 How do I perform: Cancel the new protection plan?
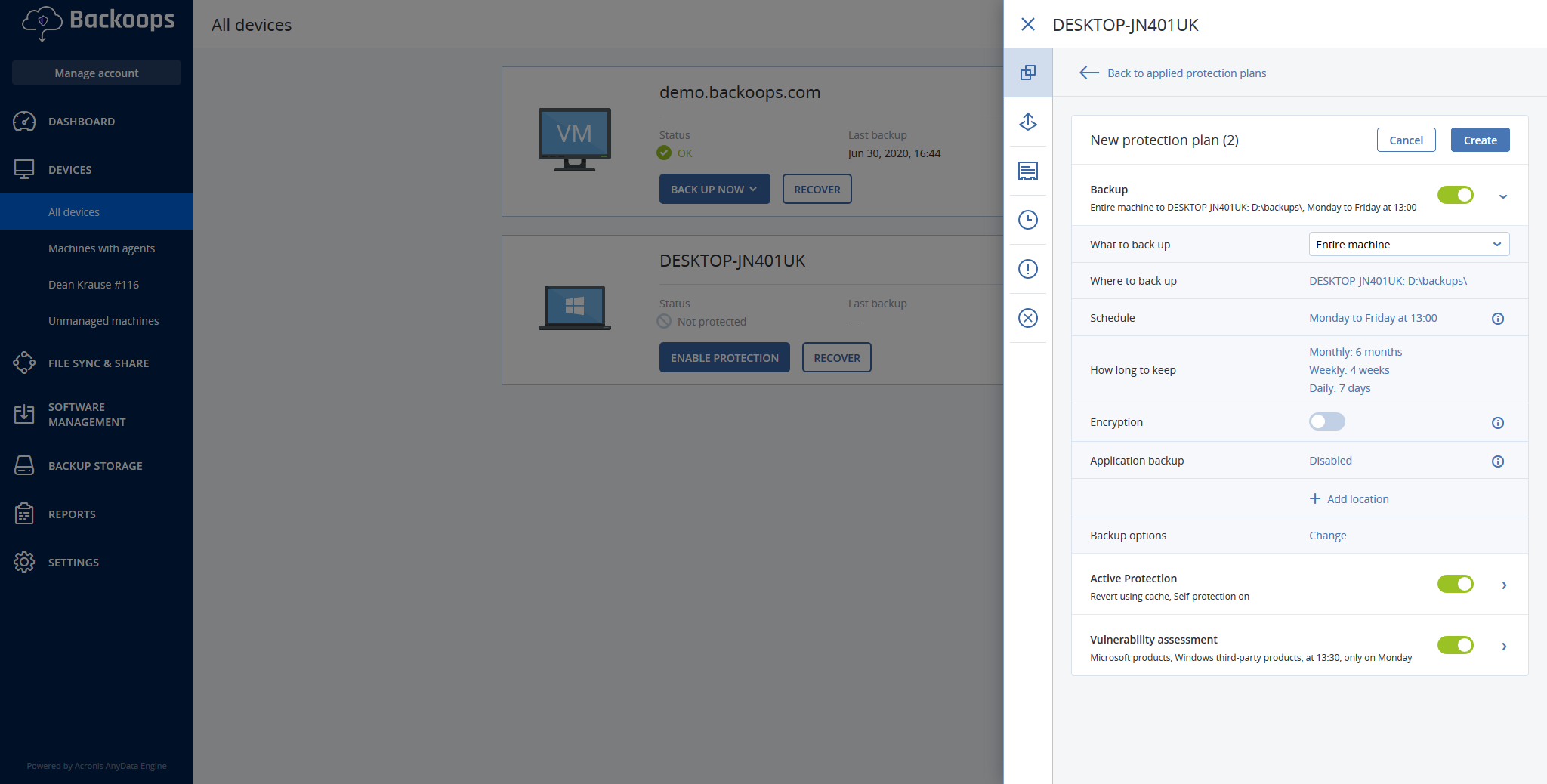(x=1406, y=140)
